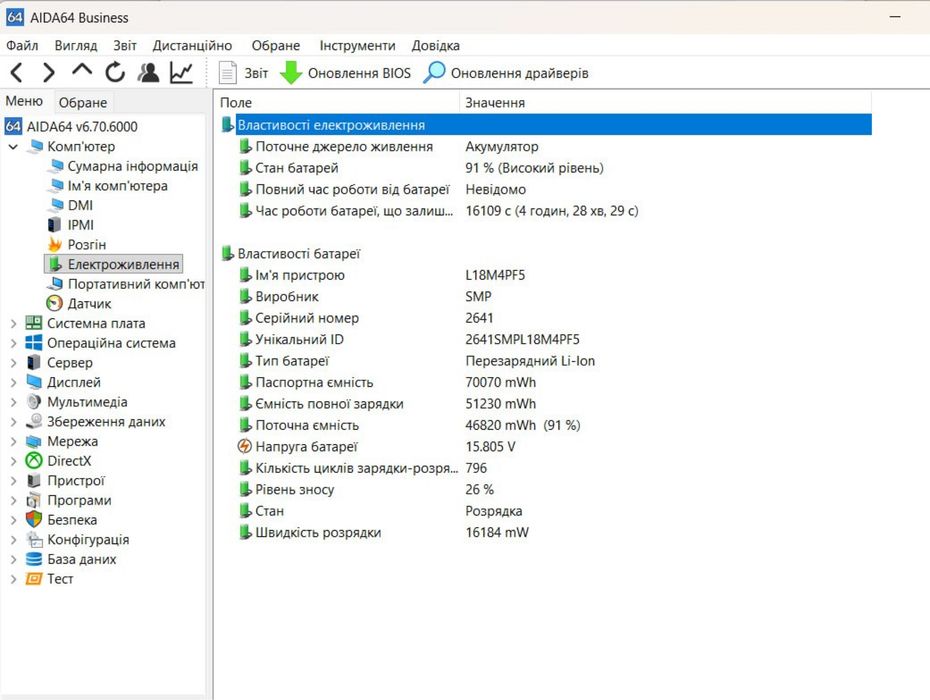Click the Дисплей monitor icon

[34, 382]
